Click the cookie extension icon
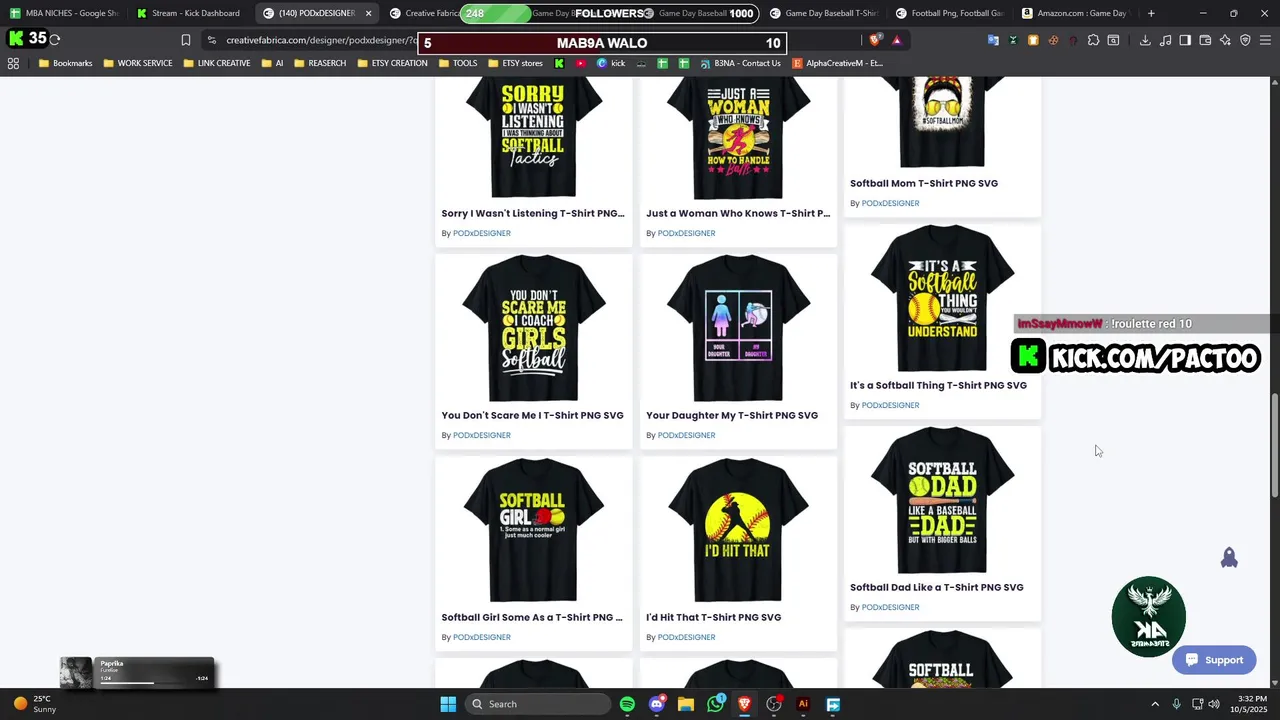Screen dimensions: 1280x720 coord(1053,40)
